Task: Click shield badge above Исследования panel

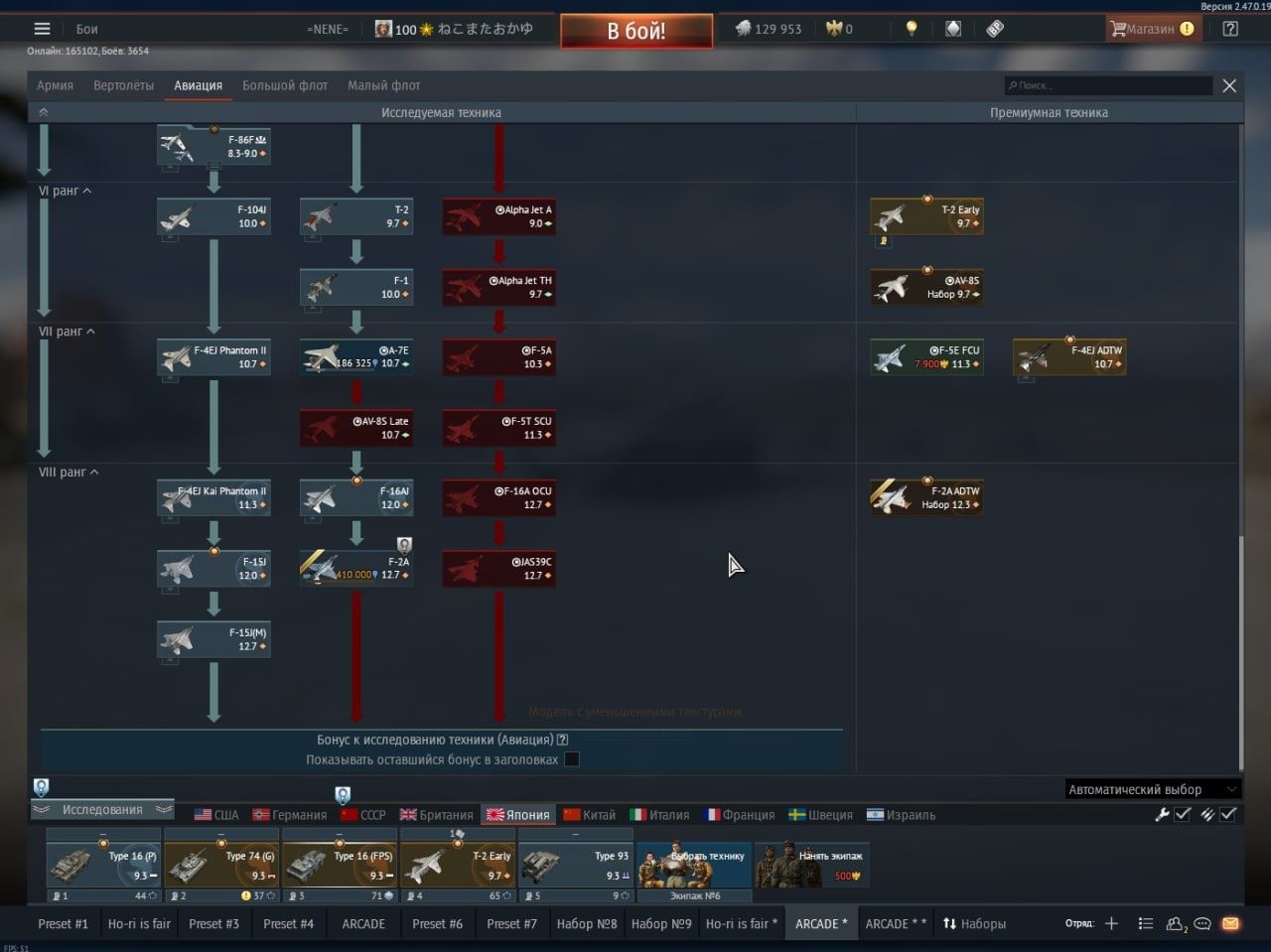Action: 41,787
